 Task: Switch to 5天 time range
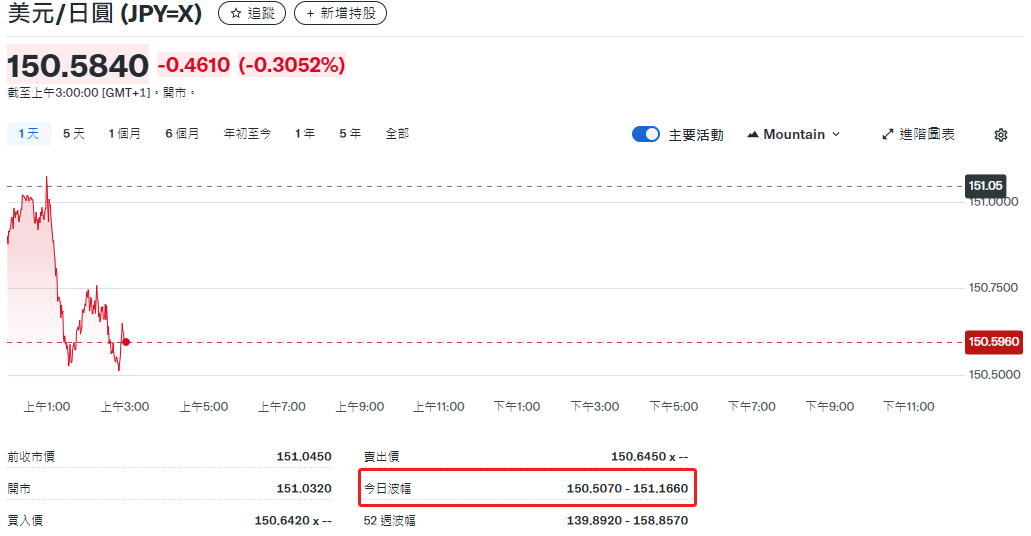(x=74, y=133)
